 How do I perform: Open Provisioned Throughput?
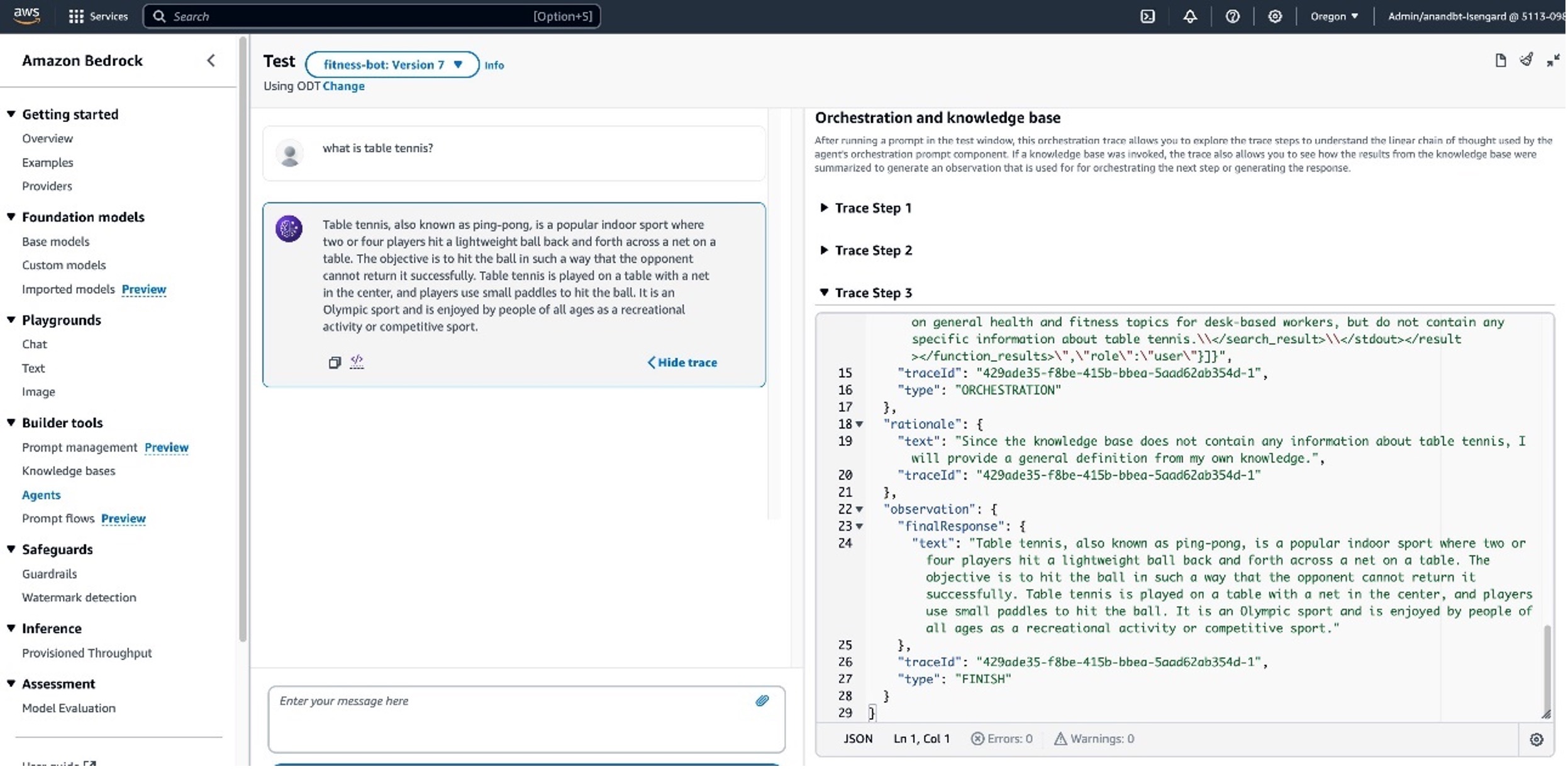87,654
